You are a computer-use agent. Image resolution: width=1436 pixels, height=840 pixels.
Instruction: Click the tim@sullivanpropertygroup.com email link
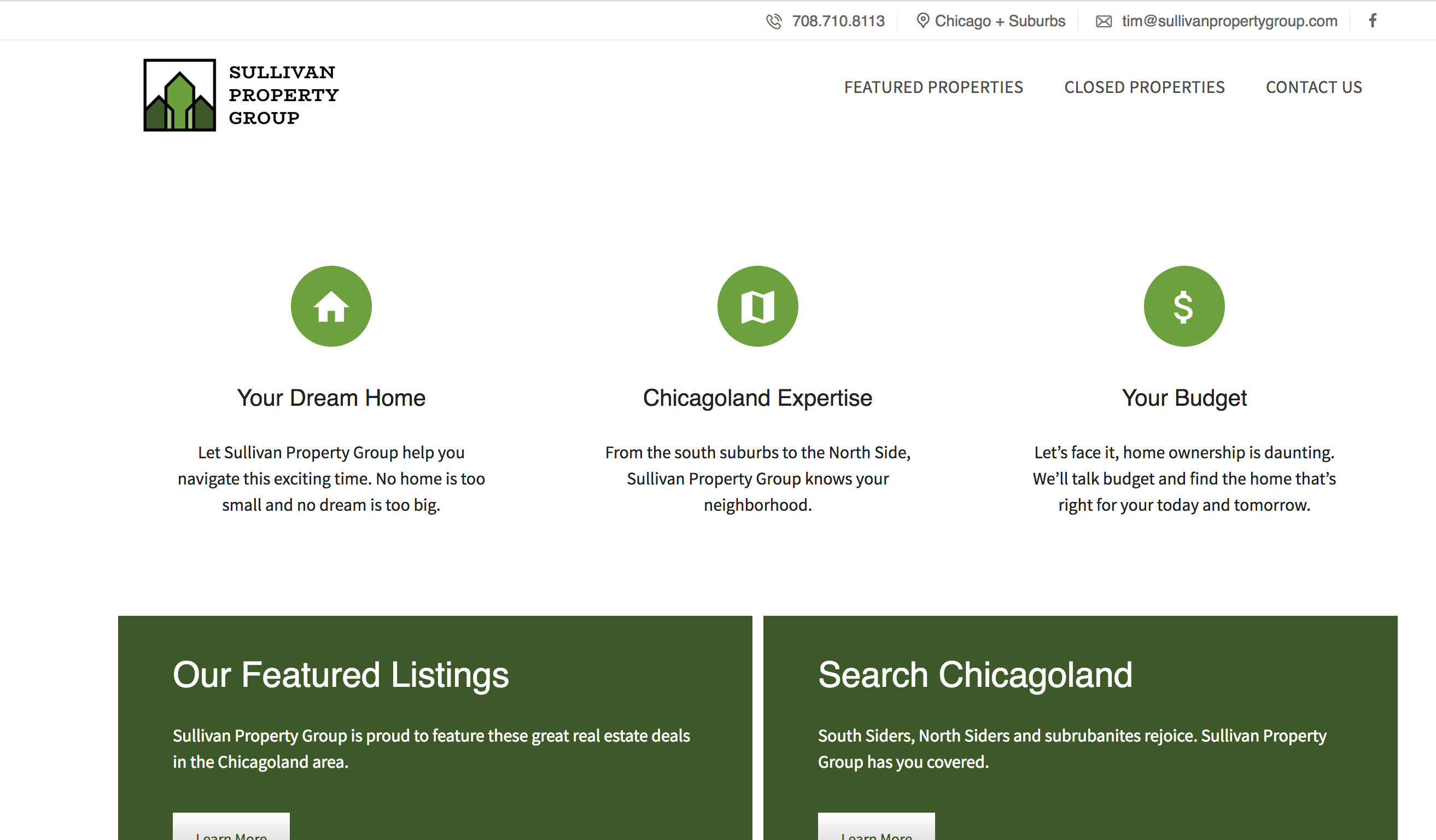[x=1229, y=21]
